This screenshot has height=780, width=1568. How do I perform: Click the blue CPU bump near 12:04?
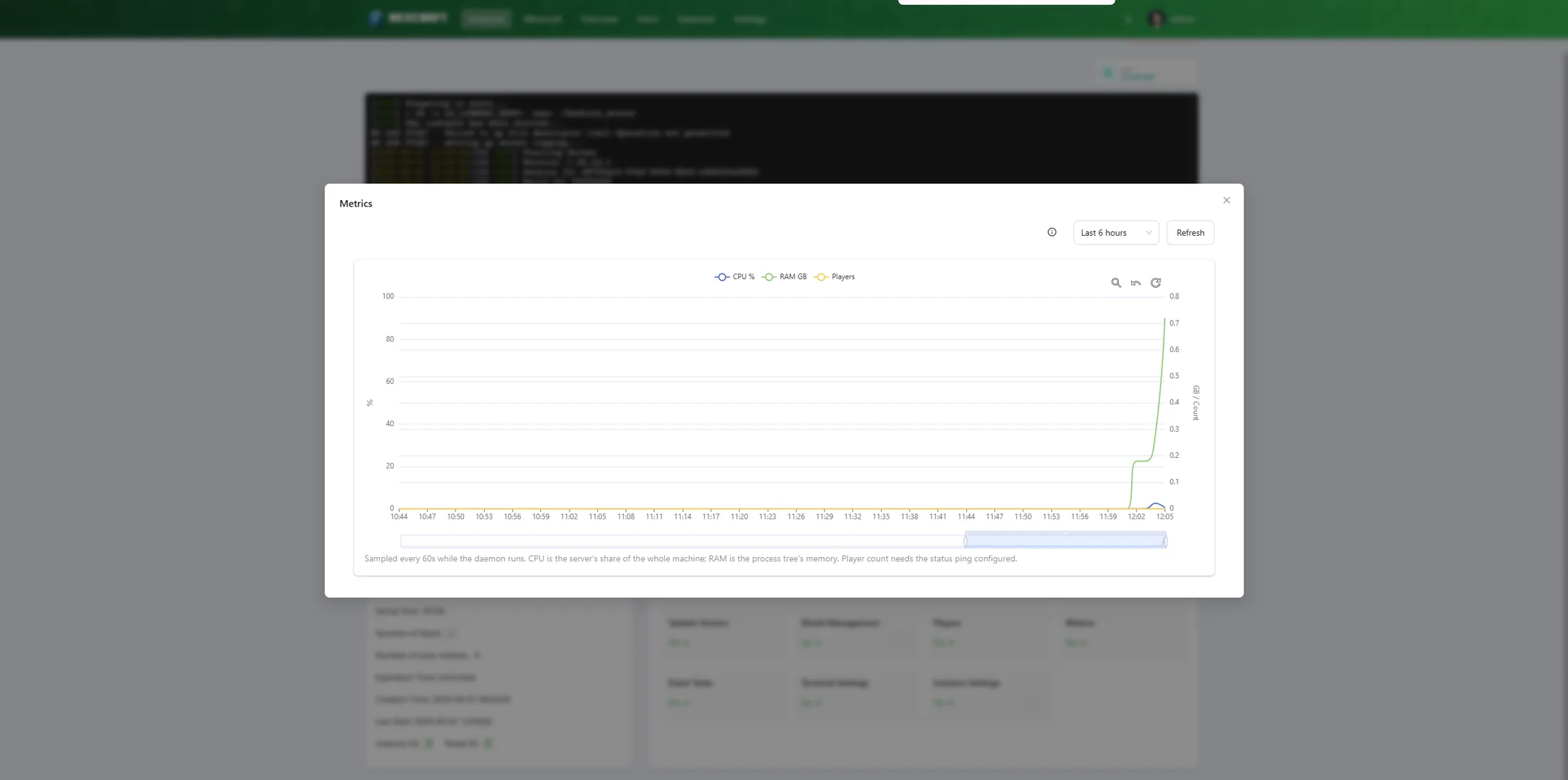click(1156, 505)
